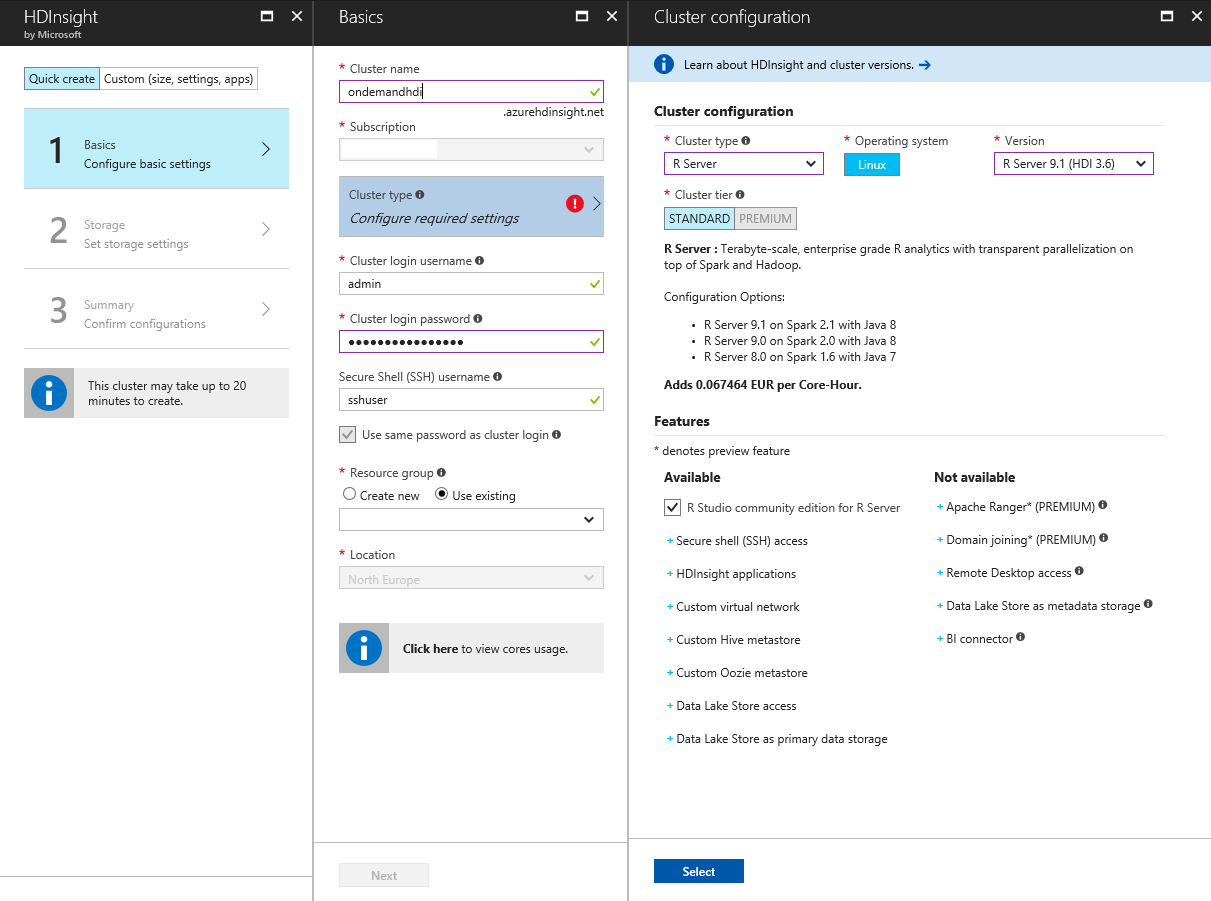
Task: Switch to Custom (size, settings, apps) tab
Action: coord(179,79)
